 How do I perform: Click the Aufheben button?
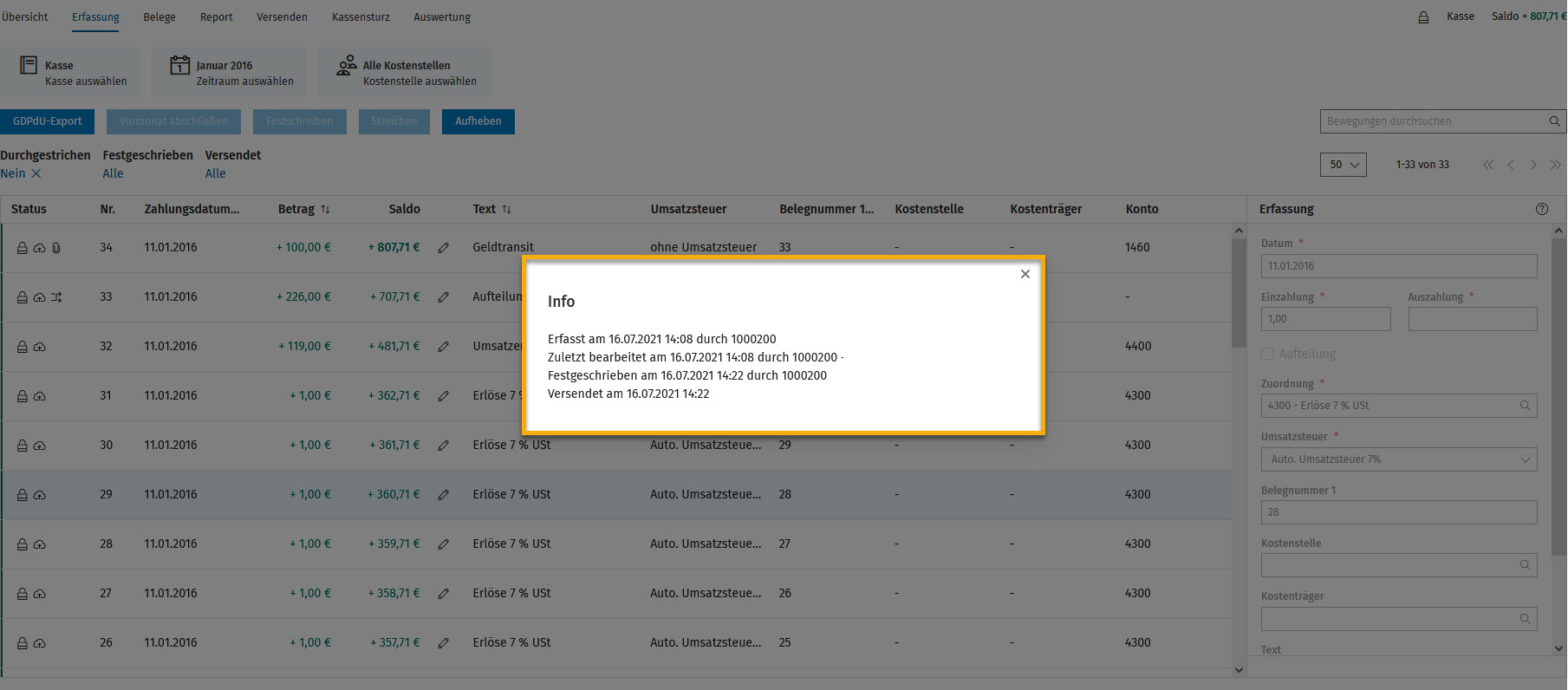(x=478, y=121)
